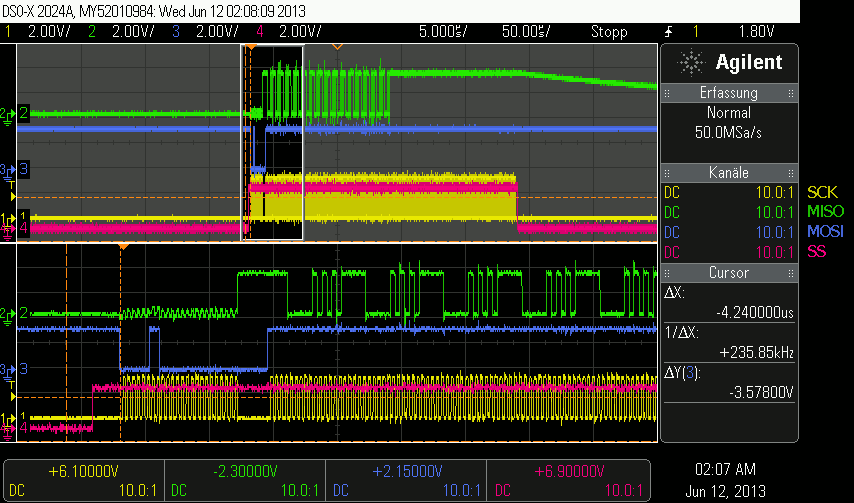Screen dimensions: 854x503
Task: Click the Stopp run status
Action: (609, 32)
